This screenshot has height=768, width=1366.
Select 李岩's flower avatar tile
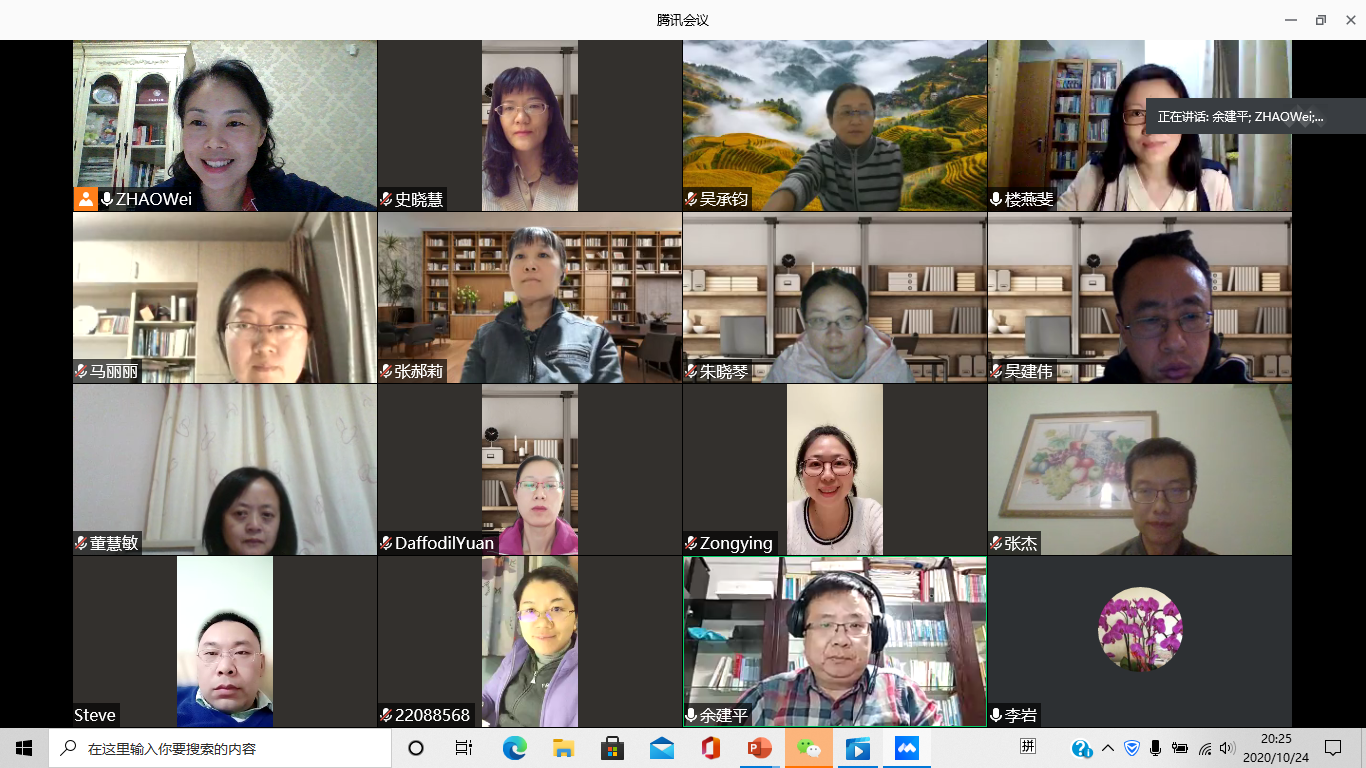click(1140, 629)
